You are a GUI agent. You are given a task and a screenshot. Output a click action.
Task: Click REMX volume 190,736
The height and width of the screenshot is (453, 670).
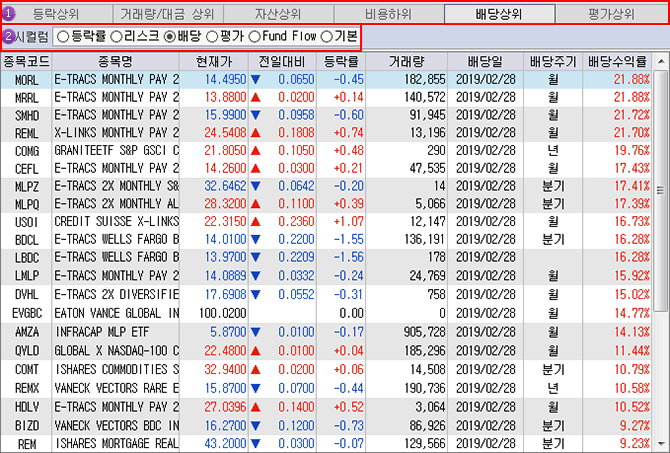tap(424, 388)
